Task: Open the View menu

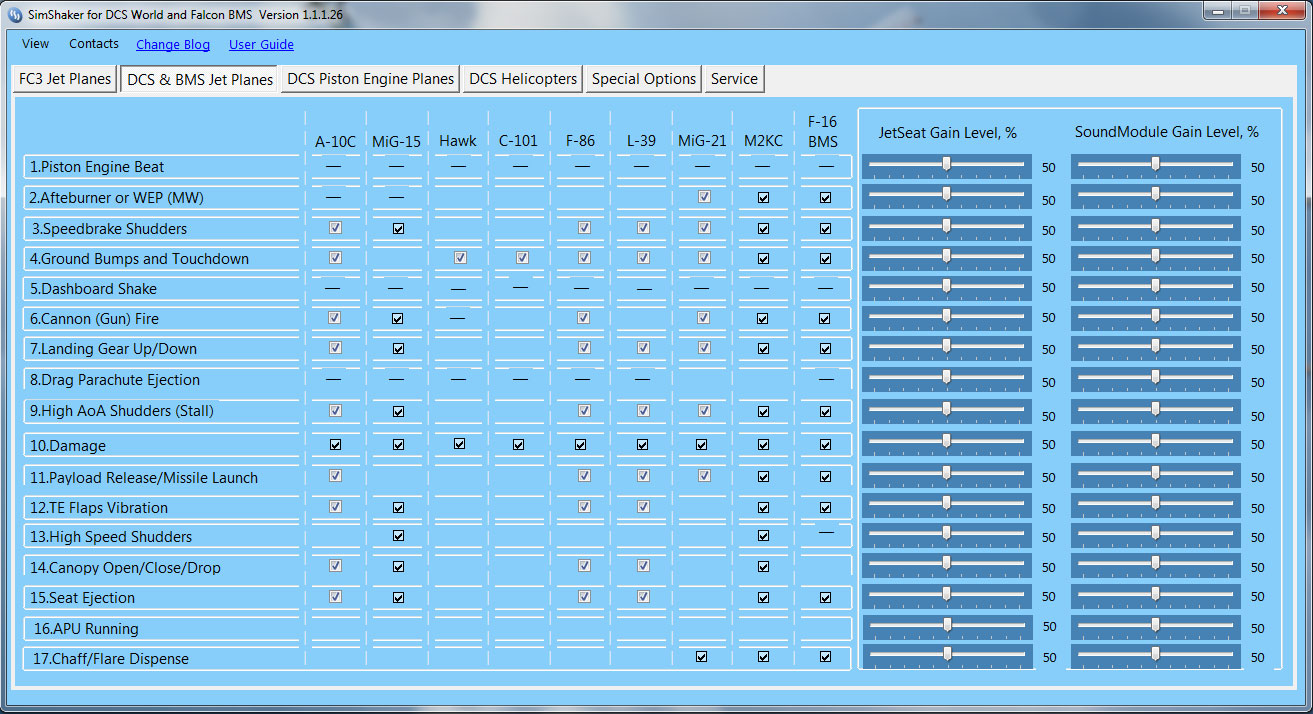Action: point(35,44)
